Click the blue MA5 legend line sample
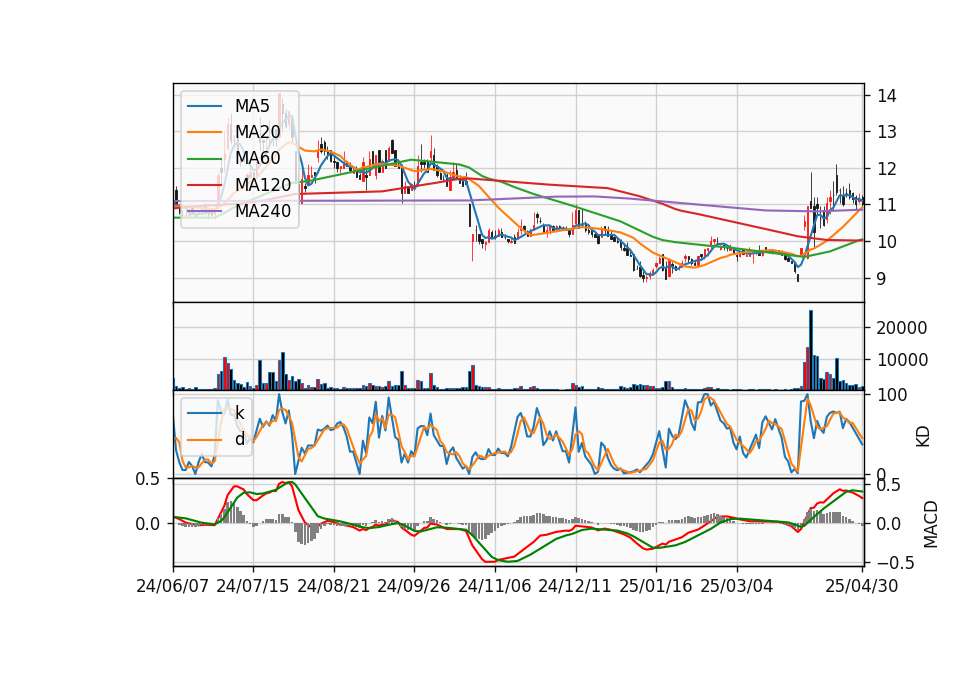The image size is (960, 690). click(204, 107)
